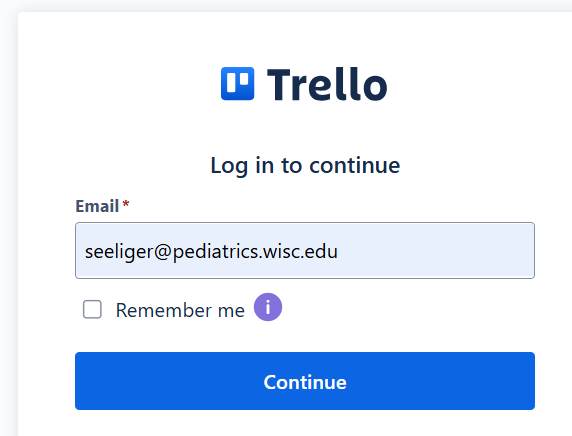Click the blue Trello board logo icon

pos(237,84)
